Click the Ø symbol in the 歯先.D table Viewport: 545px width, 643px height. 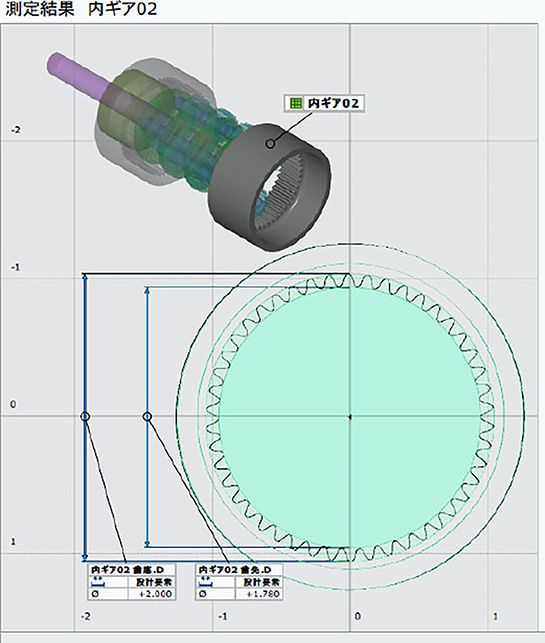[202, 594]
